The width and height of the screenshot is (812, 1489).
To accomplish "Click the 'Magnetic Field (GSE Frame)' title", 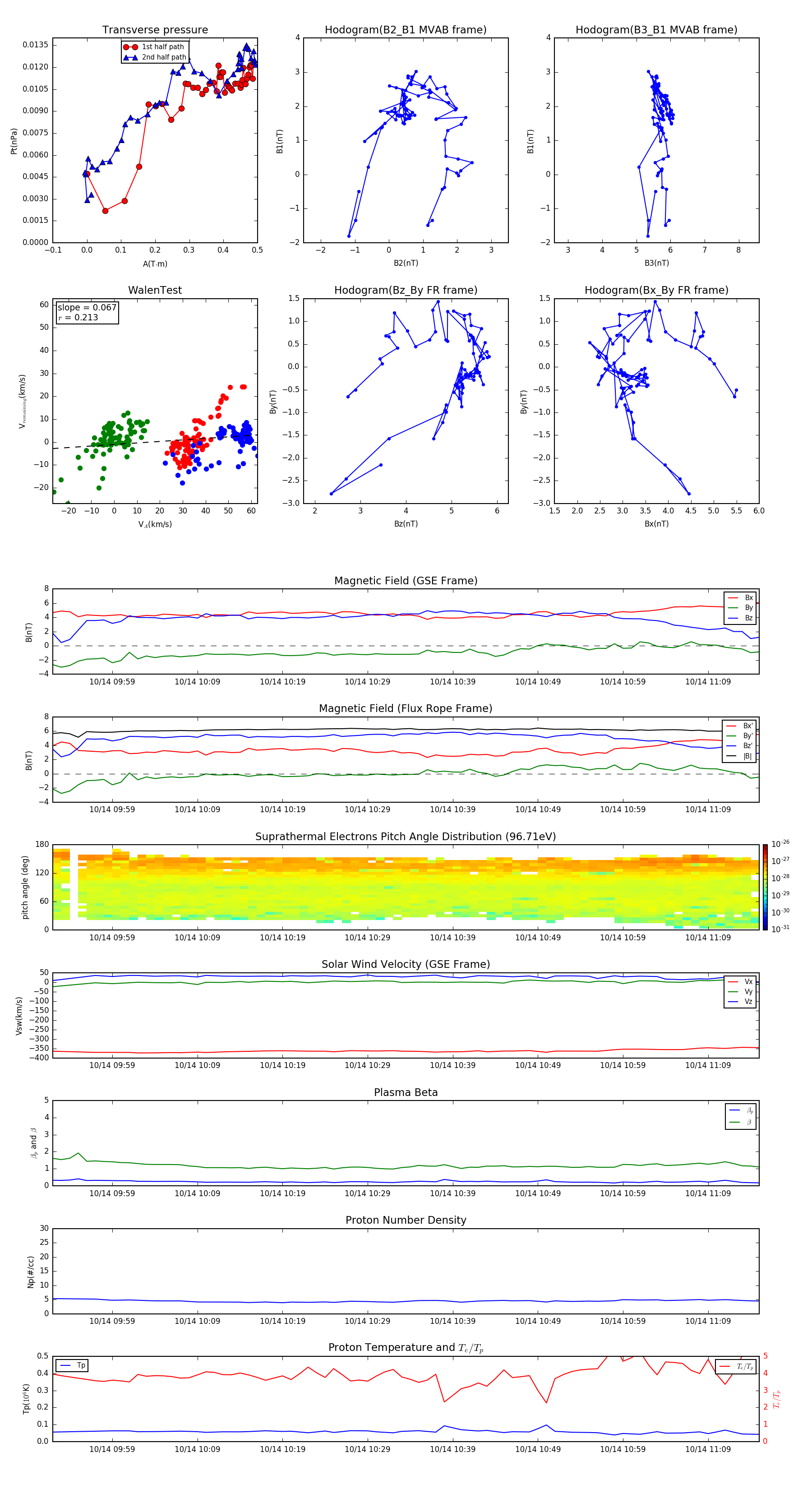I will pyautogui.click(x=406, y=581).
